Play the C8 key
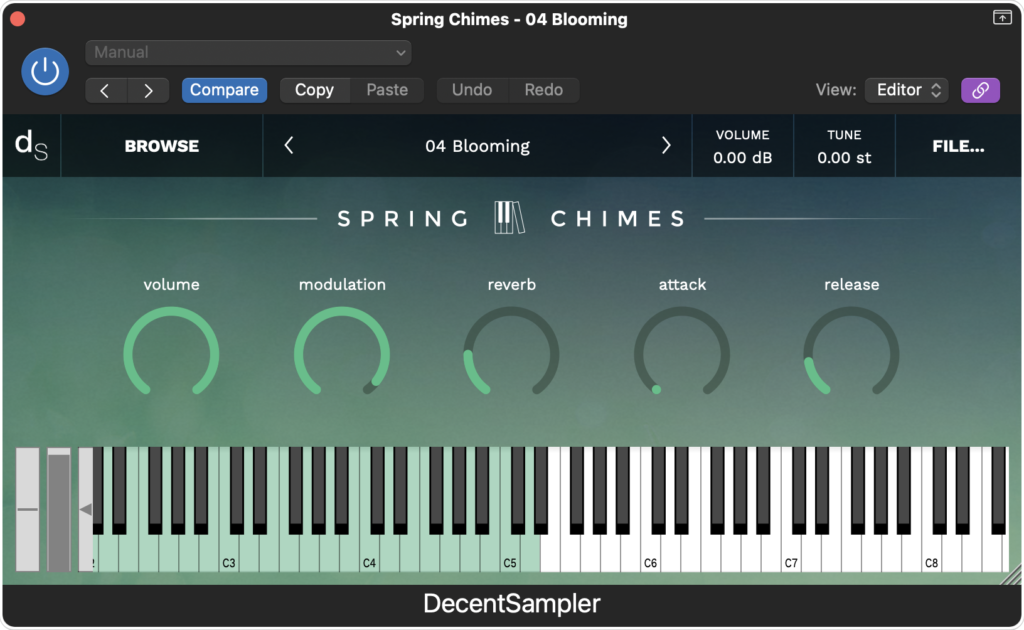Viewport: 1024px width, 630px height. pyautogui.click(x=931, y=555)
